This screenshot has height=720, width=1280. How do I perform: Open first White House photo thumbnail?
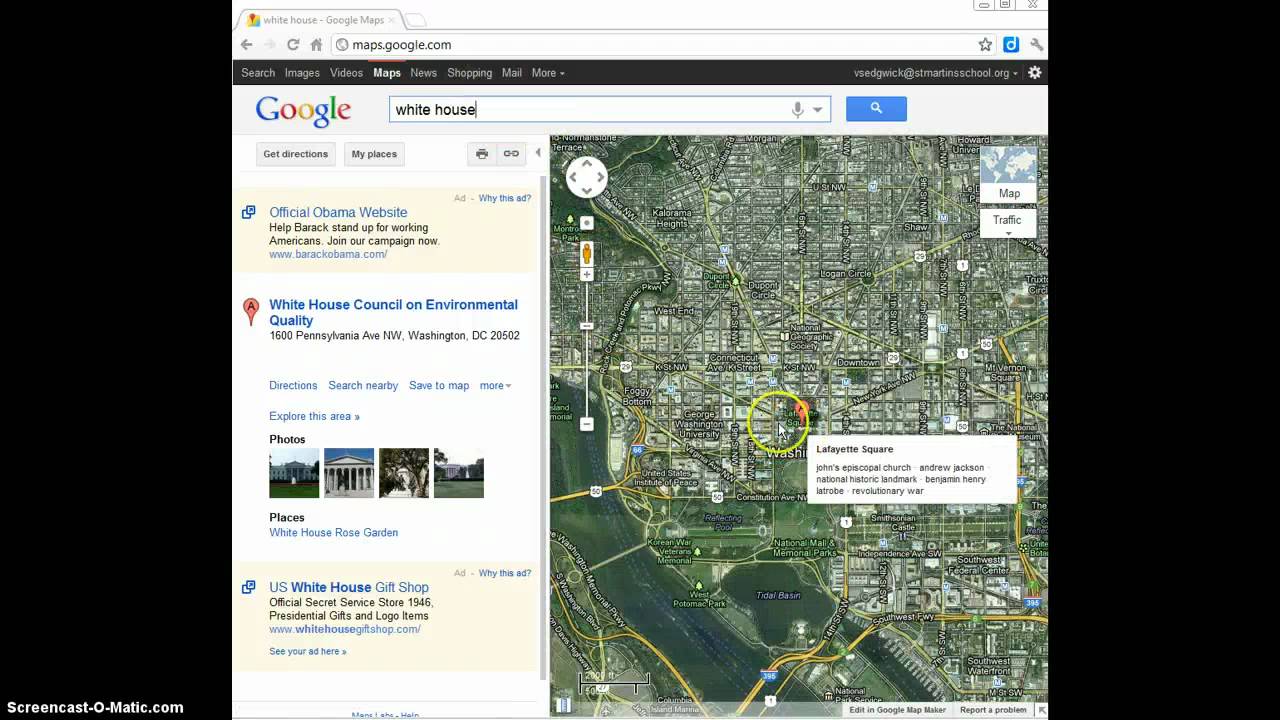tap(294, 473)
